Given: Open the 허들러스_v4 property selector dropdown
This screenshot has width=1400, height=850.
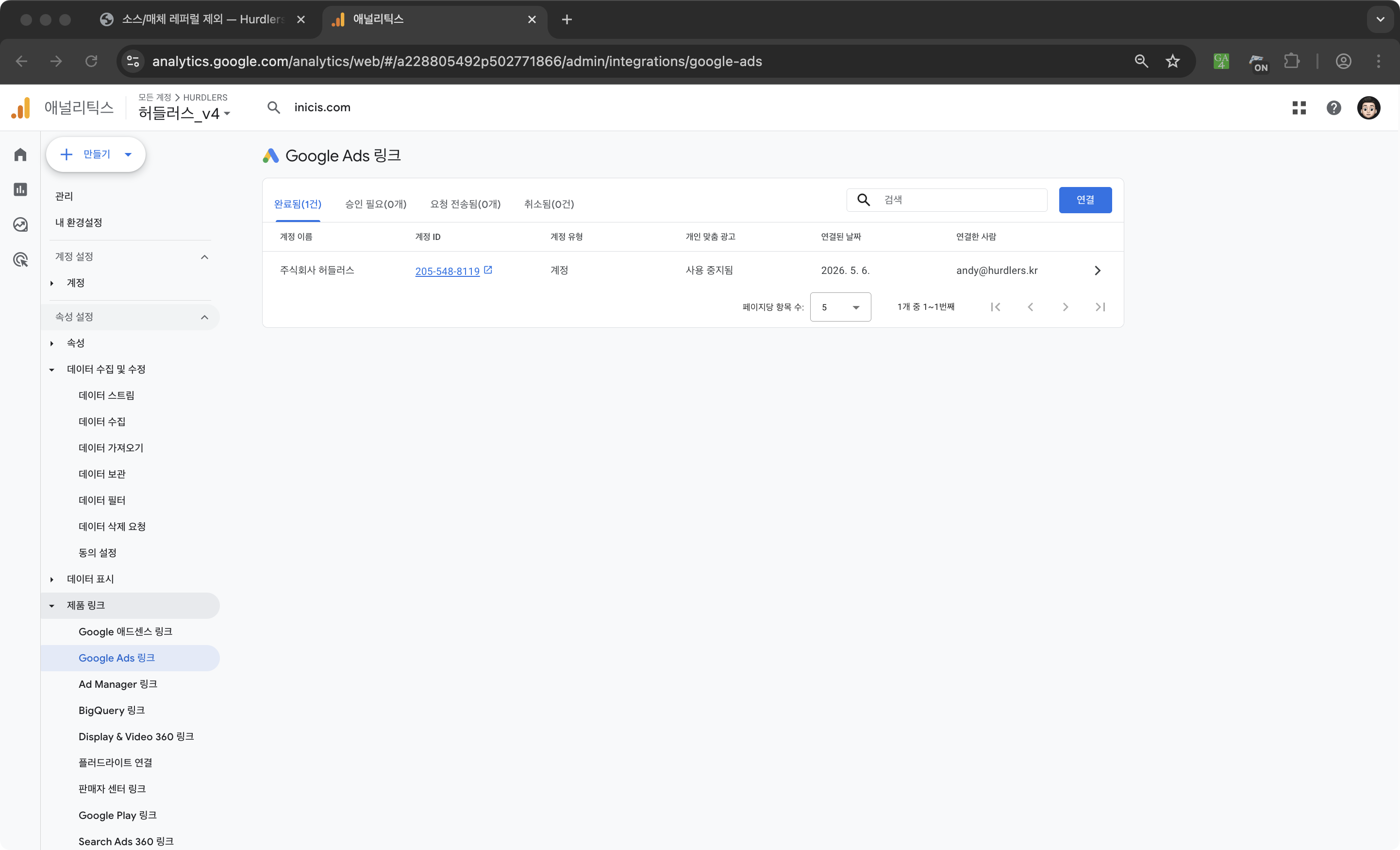Looking at the screenshot, I should tap(184, 113).
